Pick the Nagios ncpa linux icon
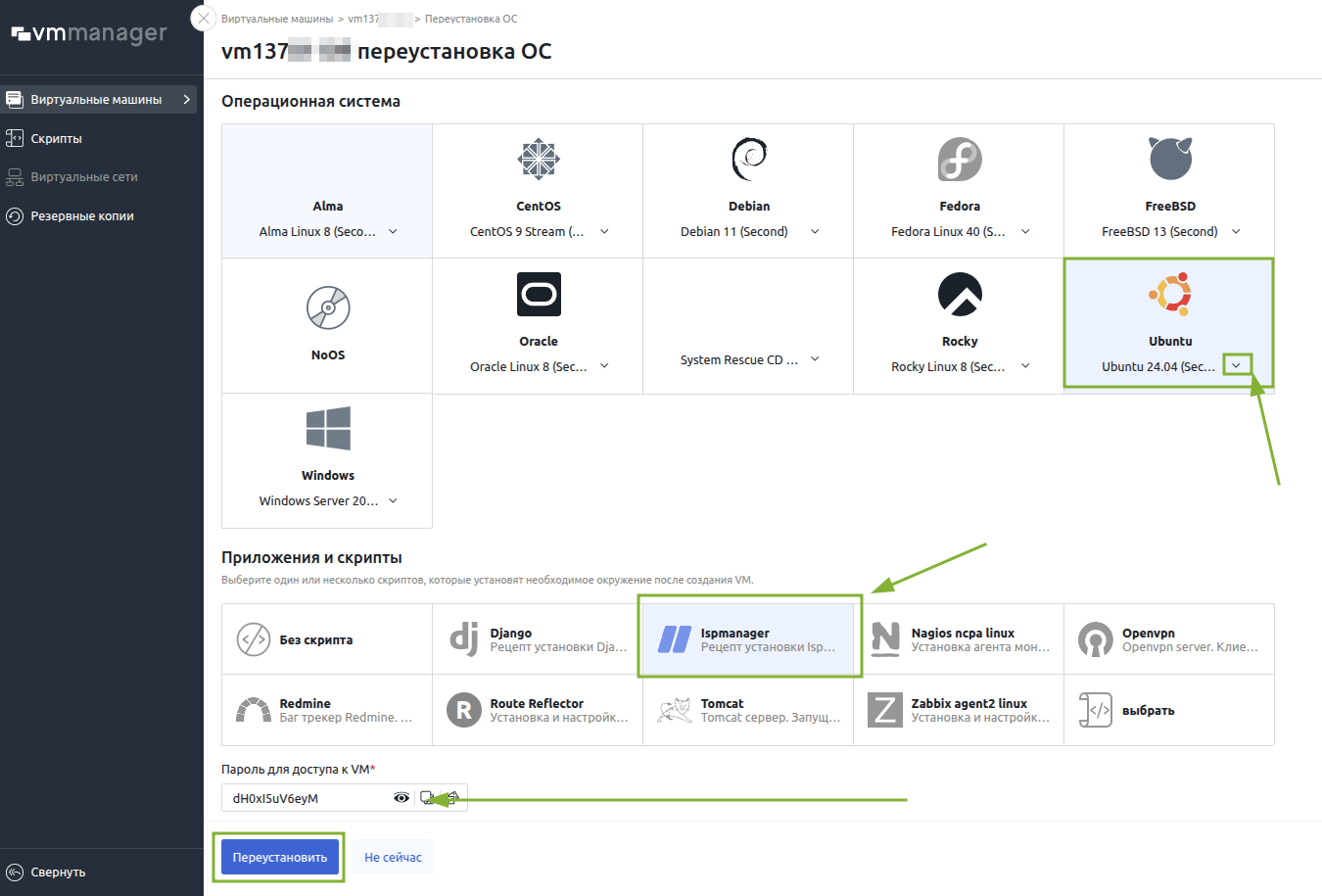The height and width of the screenshot is (896, 1322). pos(885,639)
